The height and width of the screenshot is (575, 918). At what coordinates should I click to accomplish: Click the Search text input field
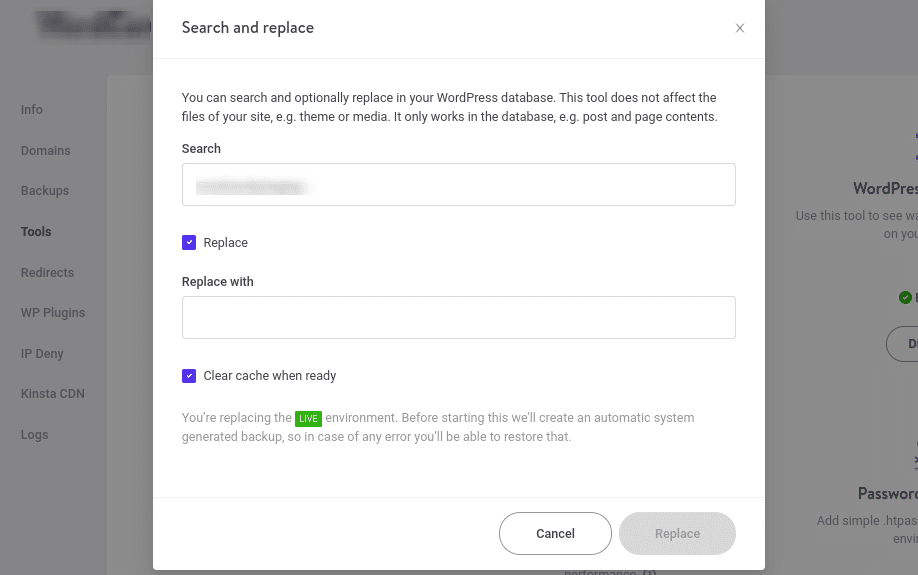pos(458,185)
